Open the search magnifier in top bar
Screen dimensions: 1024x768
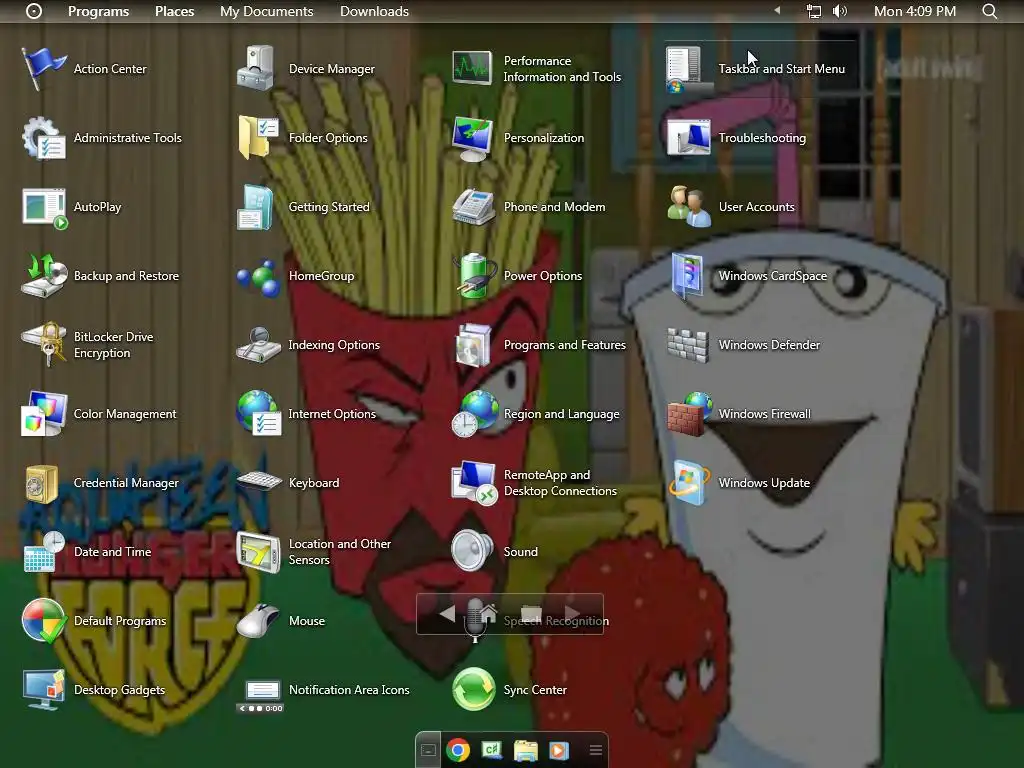[x=989, y=11]
